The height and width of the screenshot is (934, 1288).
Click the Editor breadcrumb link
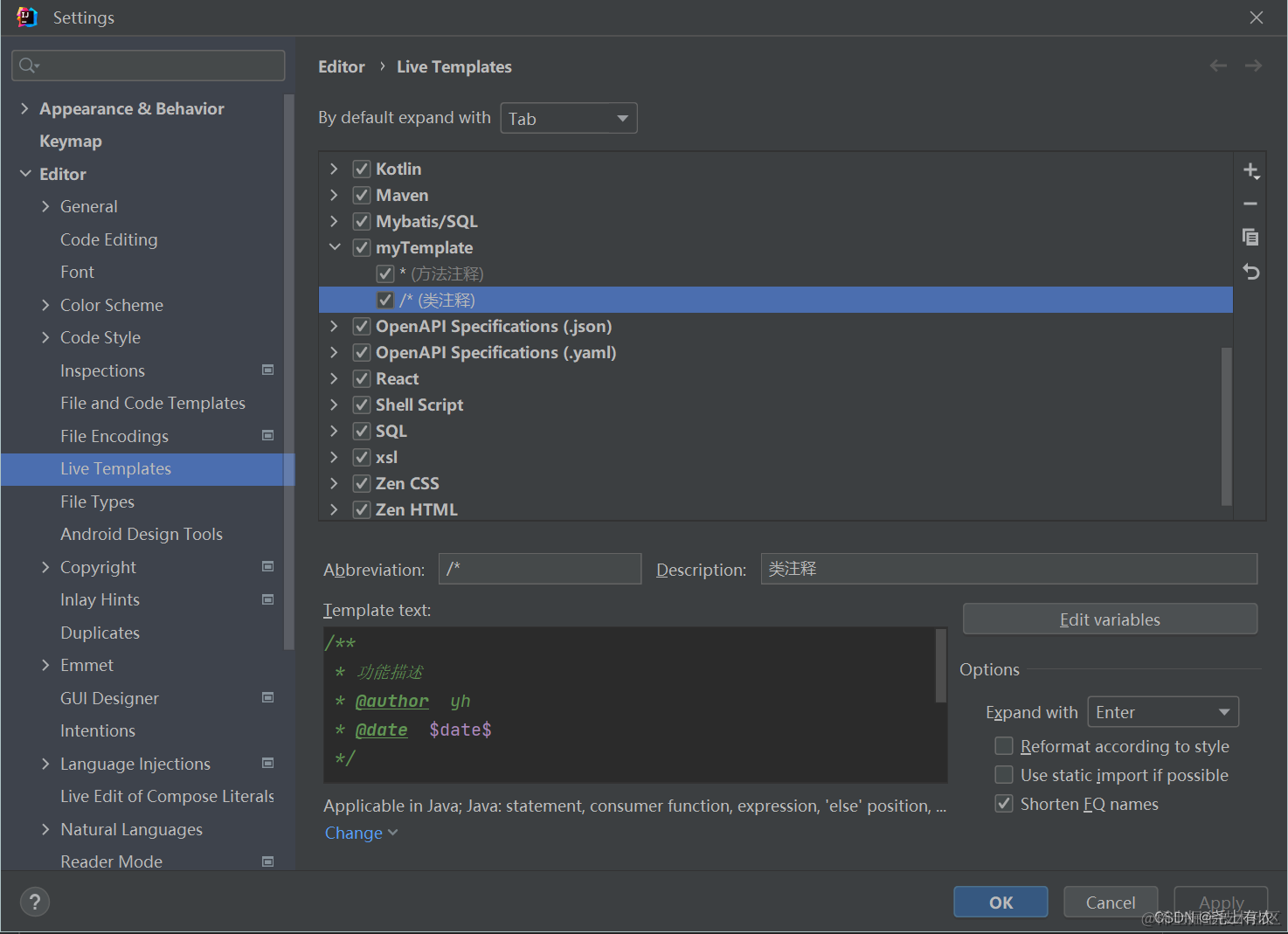click(342, 66)
